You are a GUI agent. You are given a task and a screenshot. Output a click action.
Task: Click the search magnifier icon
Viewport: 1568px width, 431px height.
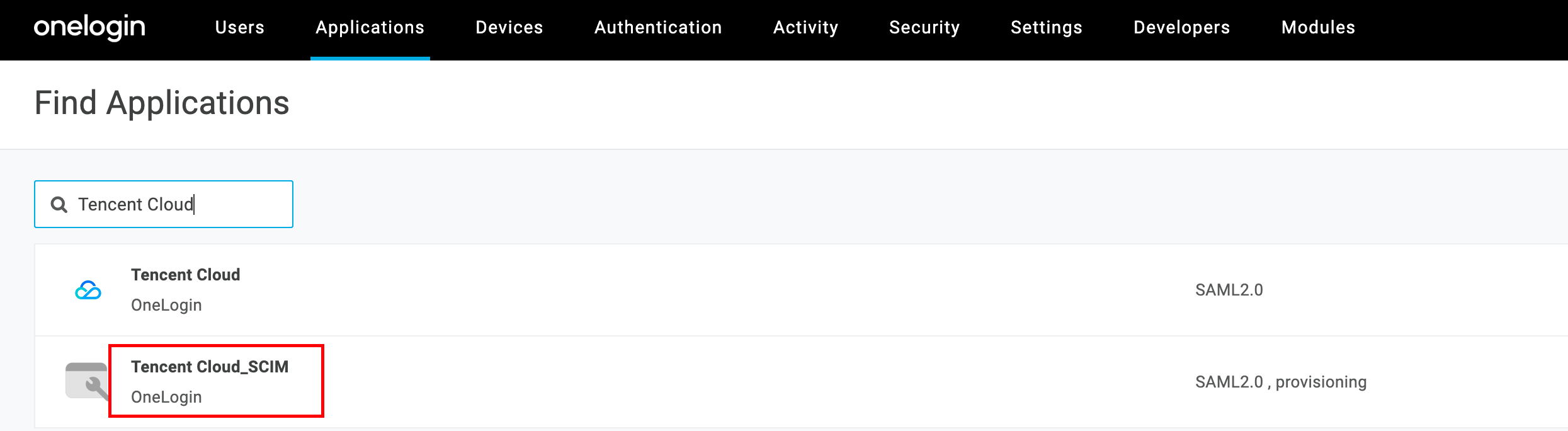[59, 205]
